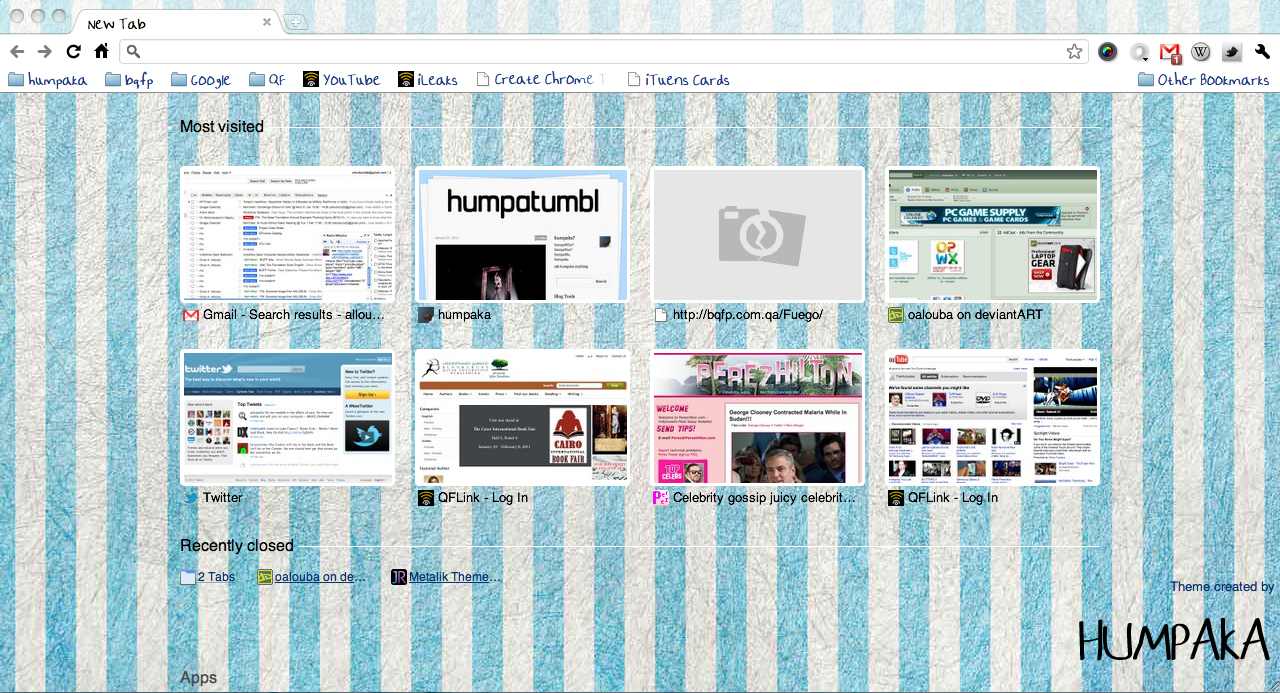Viewport: 1280px width, 693px height.
Task: Click the omnibox search magnifier icon
Action: coord(134,52)
